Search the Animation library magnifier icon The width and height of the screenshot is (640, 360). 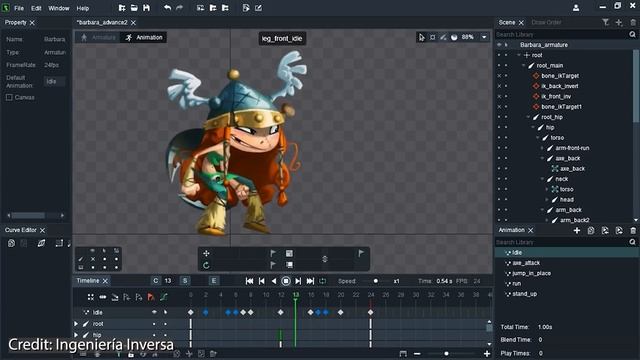click(632, 242)
